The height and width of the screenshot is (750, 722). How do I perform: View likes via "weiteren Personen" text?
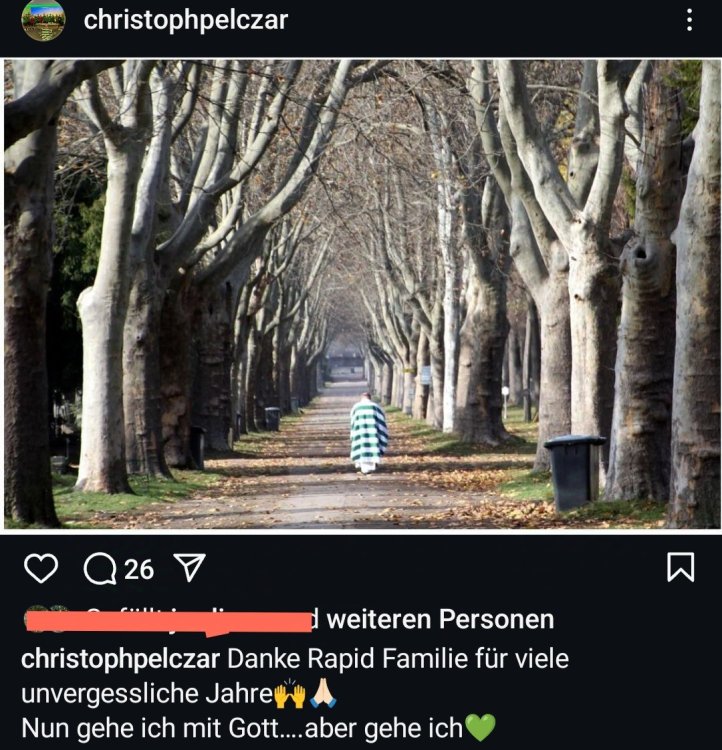pos(440,619)
